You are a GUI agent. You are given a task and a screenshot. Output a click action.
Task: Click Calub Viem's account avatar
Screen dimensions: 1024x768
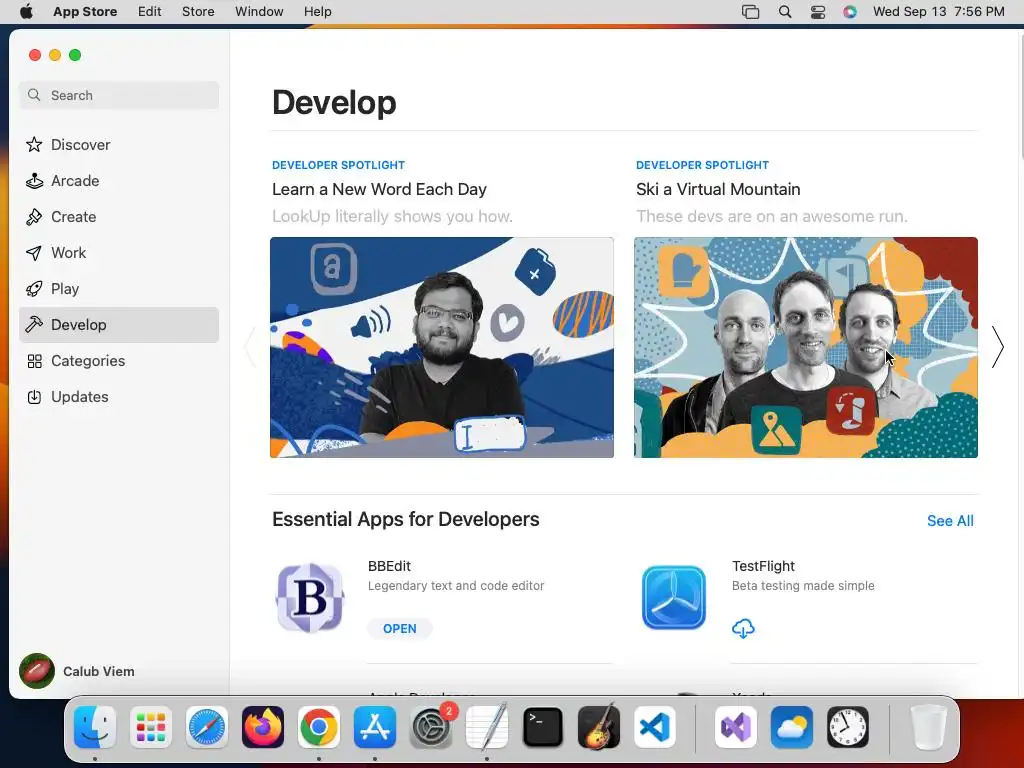pos(37,671)
